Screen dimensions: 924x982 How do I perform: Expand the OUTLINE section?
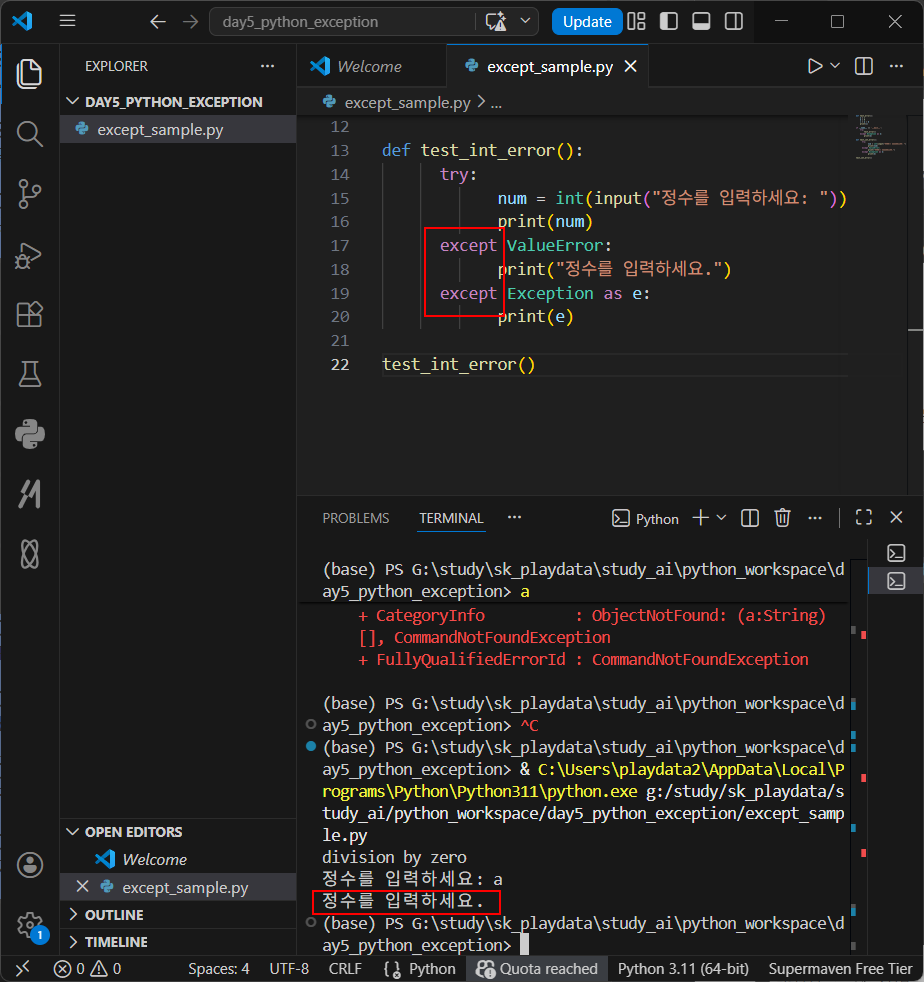(x=178, y=915)
